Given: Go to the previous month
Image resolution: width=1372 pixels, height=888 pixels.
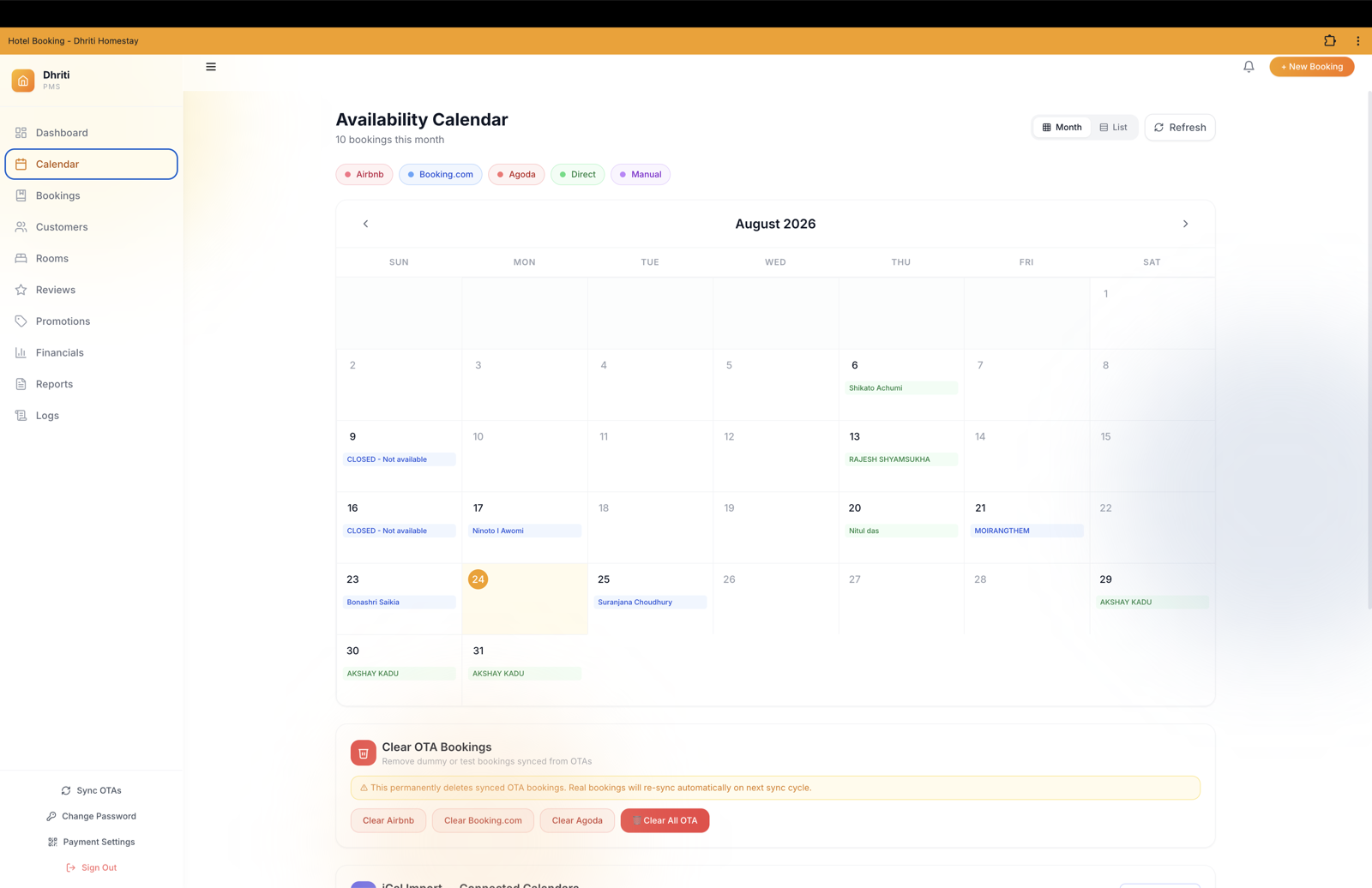Looking at the screenshot, I should coord(365,224).
